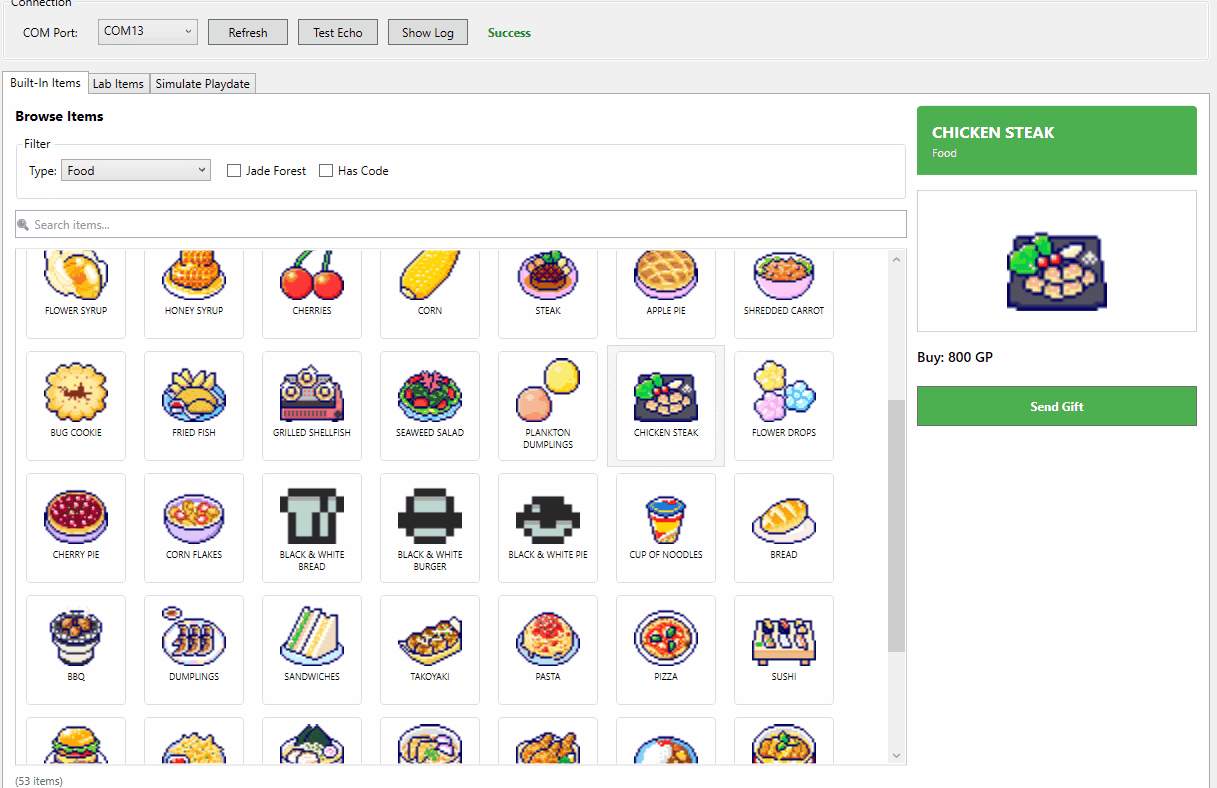Select the Black & White Burger

tap(430, 526)
